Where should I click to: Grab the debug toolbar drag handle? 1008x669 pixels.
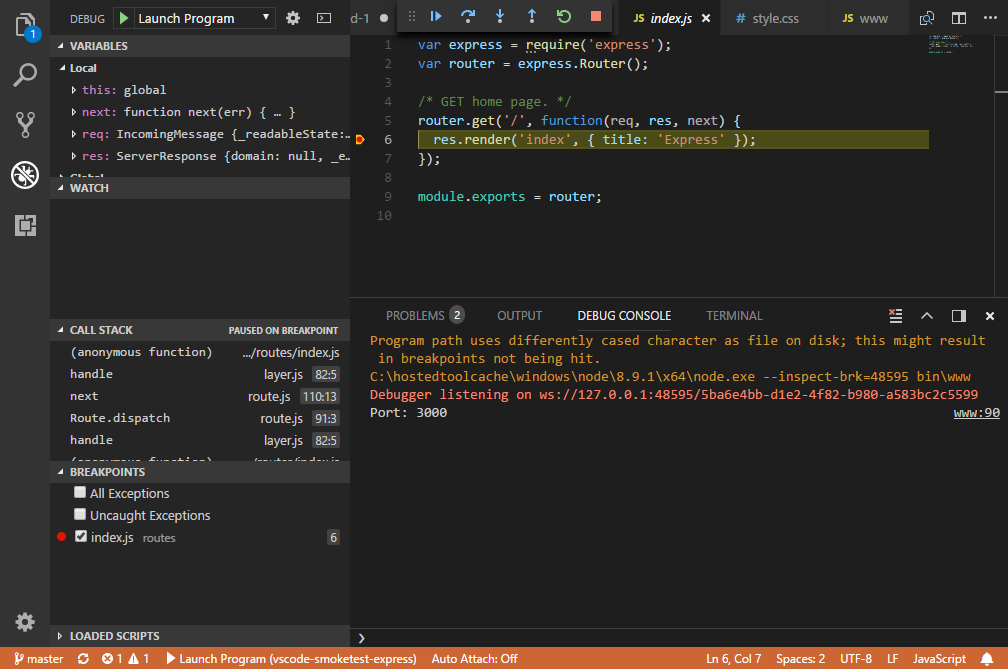coord(411,16)
